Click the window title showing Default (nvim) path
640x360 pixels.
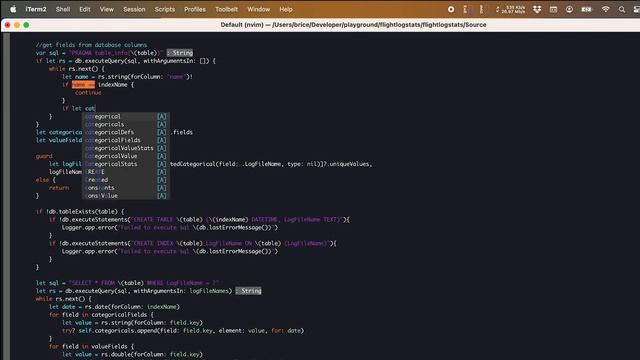(x=353, y=25)
